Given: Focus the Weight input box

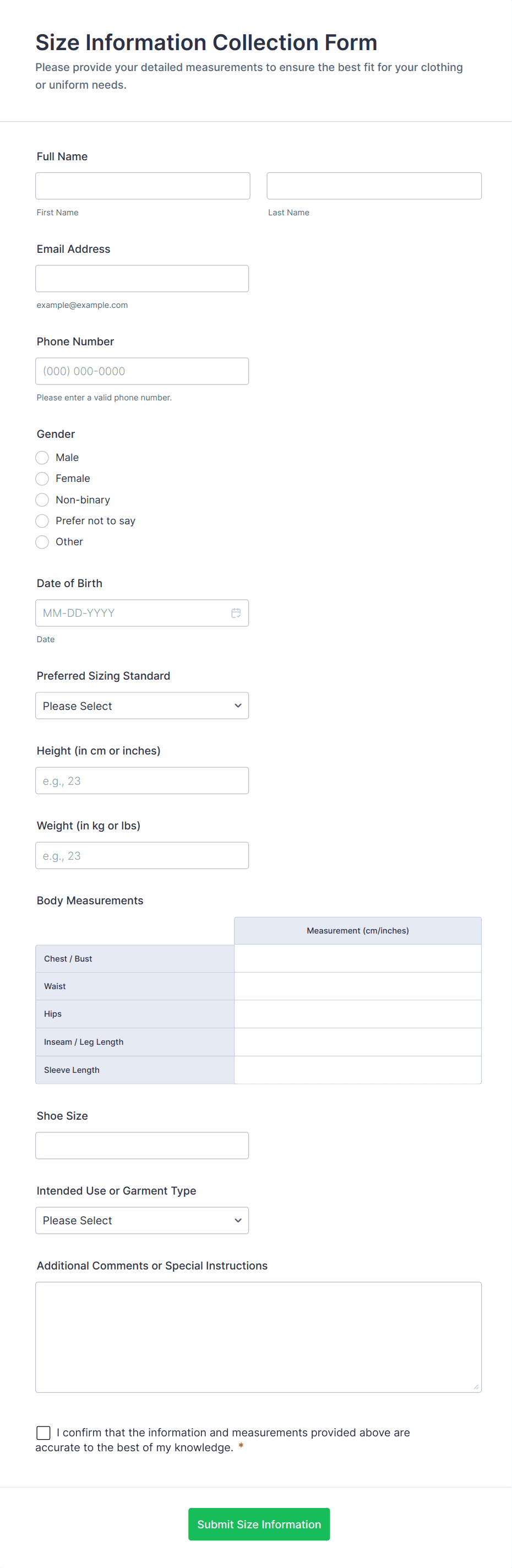Looking at the screenshot, I should click(142, 855).
